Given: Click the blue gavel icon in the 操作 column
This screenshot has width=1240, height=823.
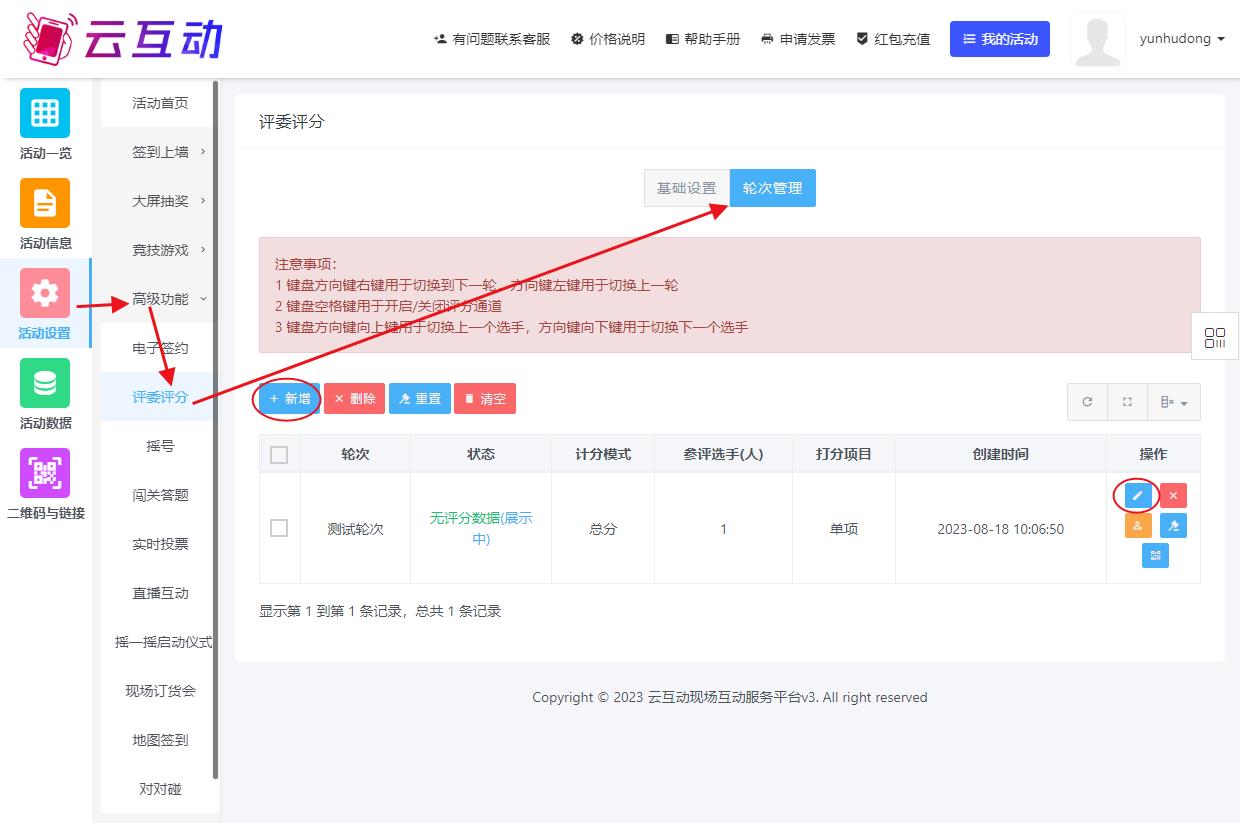Looking at the screenshot, I should click(x=1173, y=526).
